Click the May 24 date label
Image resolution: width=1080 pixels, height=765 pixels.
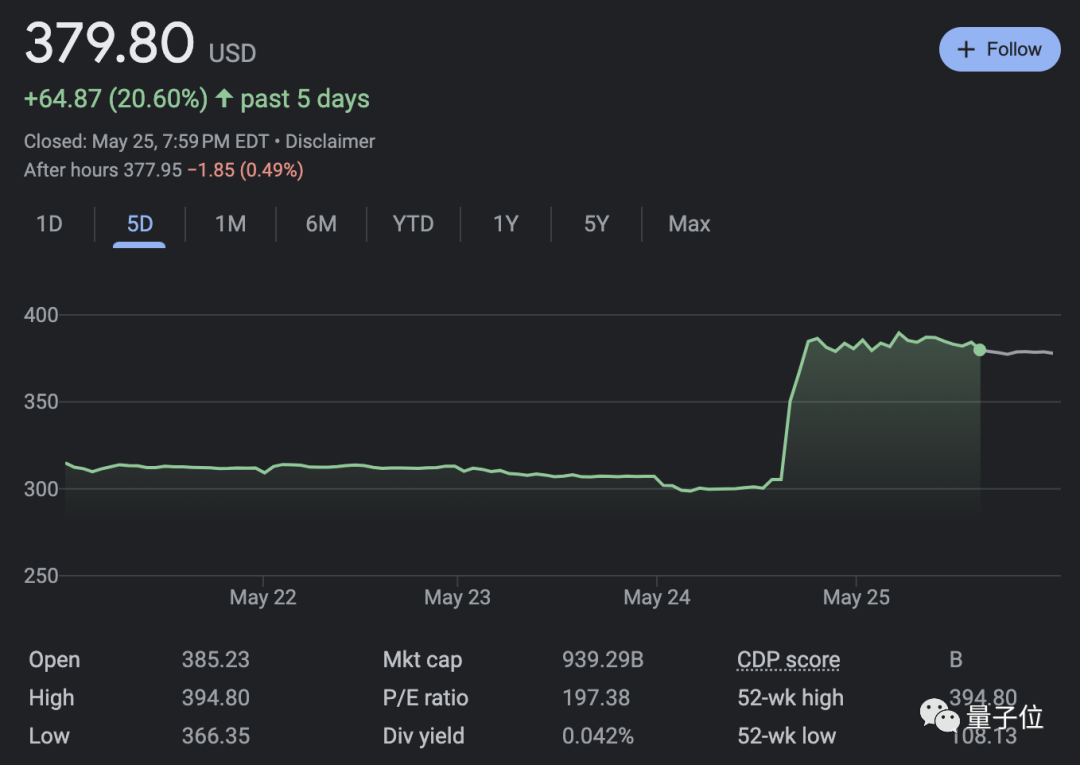(657, 598)
